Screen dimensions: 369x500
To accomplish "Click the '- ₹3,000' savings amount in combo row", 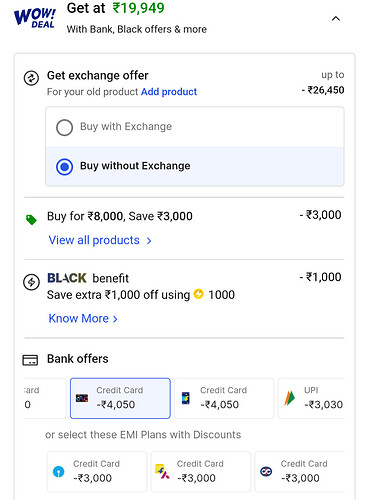I will 320,215.
